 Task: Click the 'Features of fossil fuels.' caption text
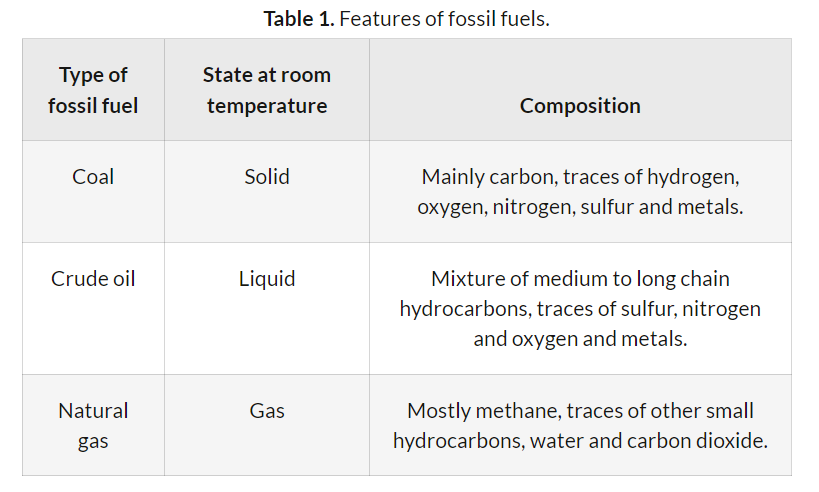(x=444, y=19)
